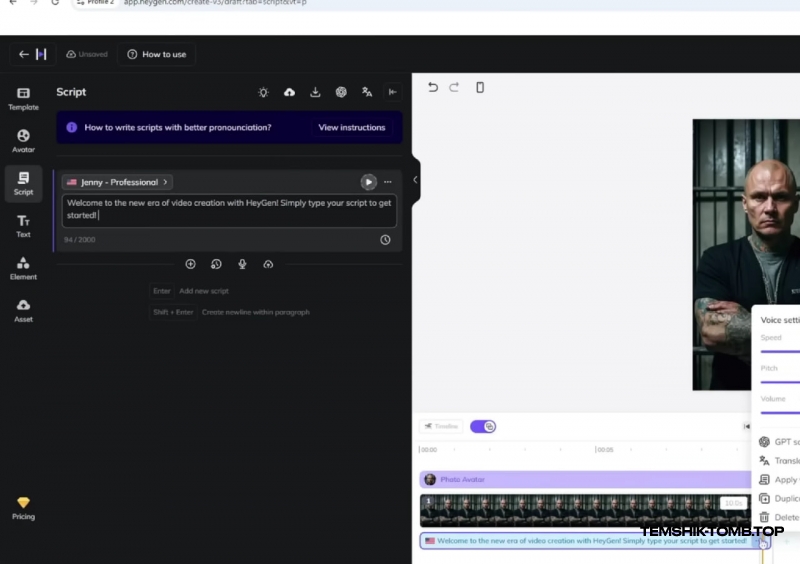Click the HeyGen logo icon next to back arrow
The image size is (800, 564).
pyautogui.click(x=41, y=54)
